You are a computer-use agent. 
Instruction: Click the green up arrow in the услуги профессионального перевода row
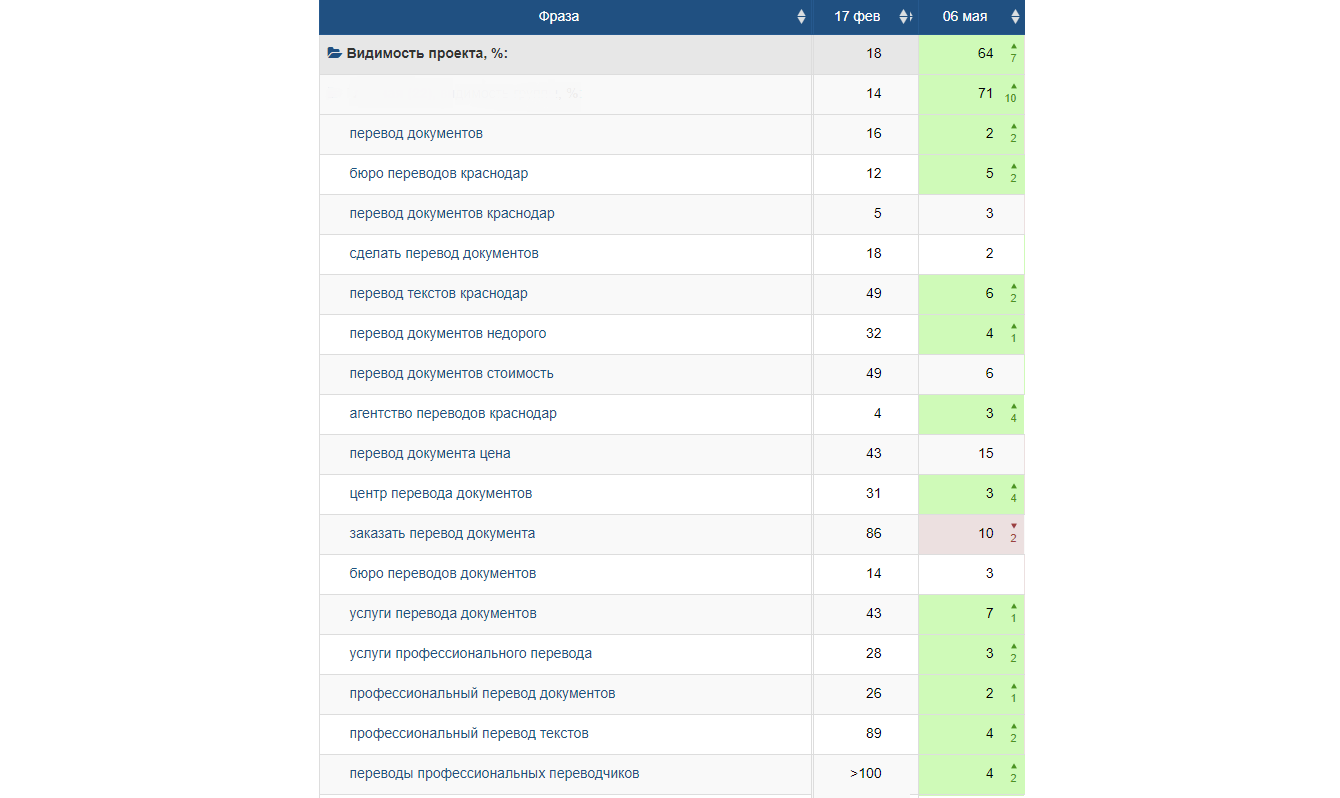1013,647
